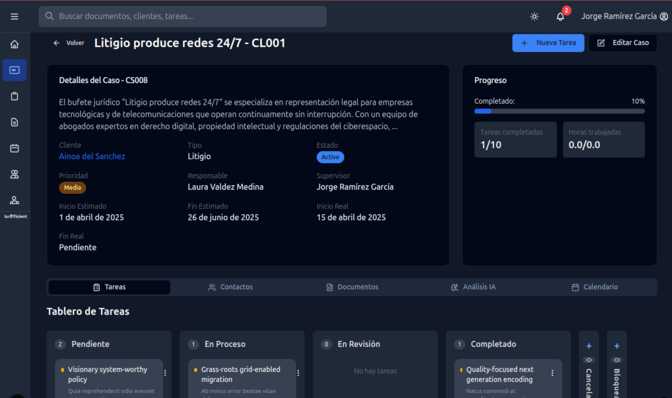Screen dimensions: 672x398
Task: Open the Jorge Ramírez García profile menu
Action: (624, 16)
